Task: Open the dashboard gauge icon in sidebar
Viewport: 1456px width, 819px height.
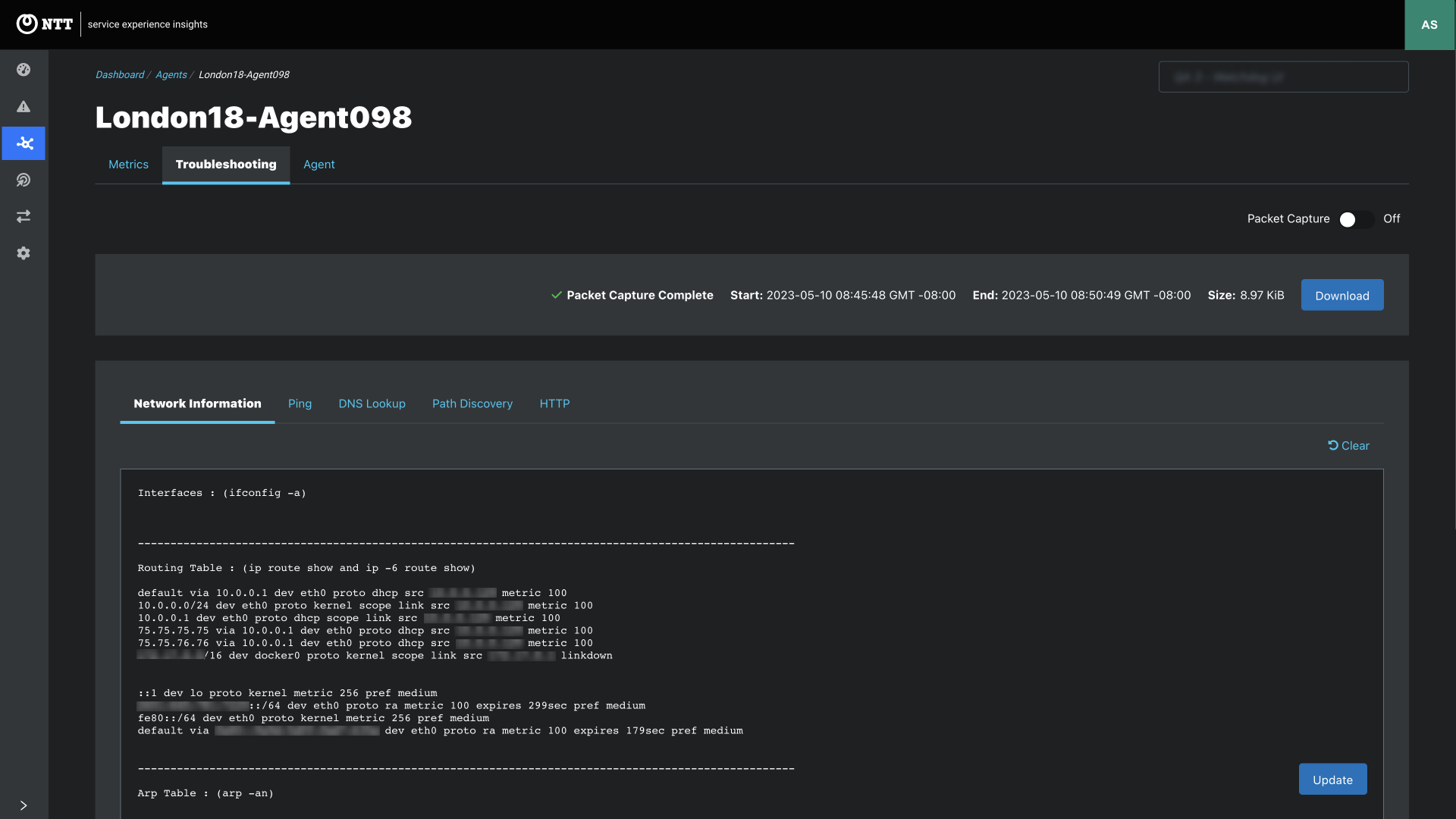Action: pos(24,70)
